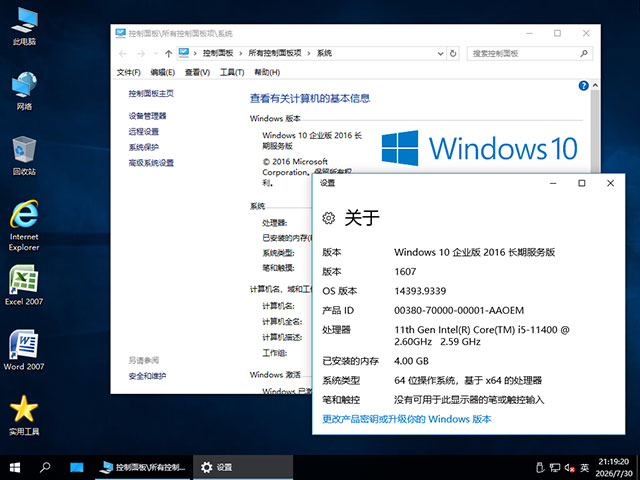The height and width of the screenshot is (480, 640).
Task: Open 设备管理器 link
Action: point(147,116)
